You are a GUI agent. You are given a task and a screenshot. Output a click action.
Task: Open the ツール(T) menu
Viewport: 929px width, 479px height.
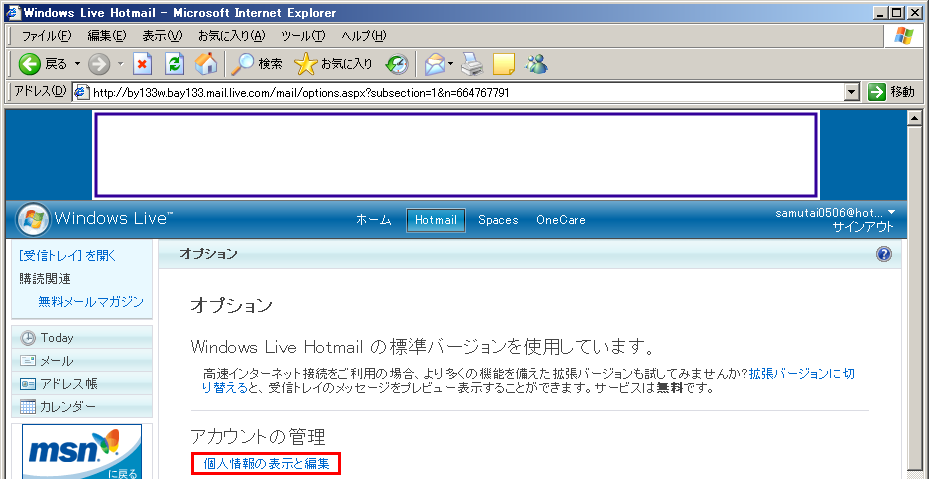(303, 36)
